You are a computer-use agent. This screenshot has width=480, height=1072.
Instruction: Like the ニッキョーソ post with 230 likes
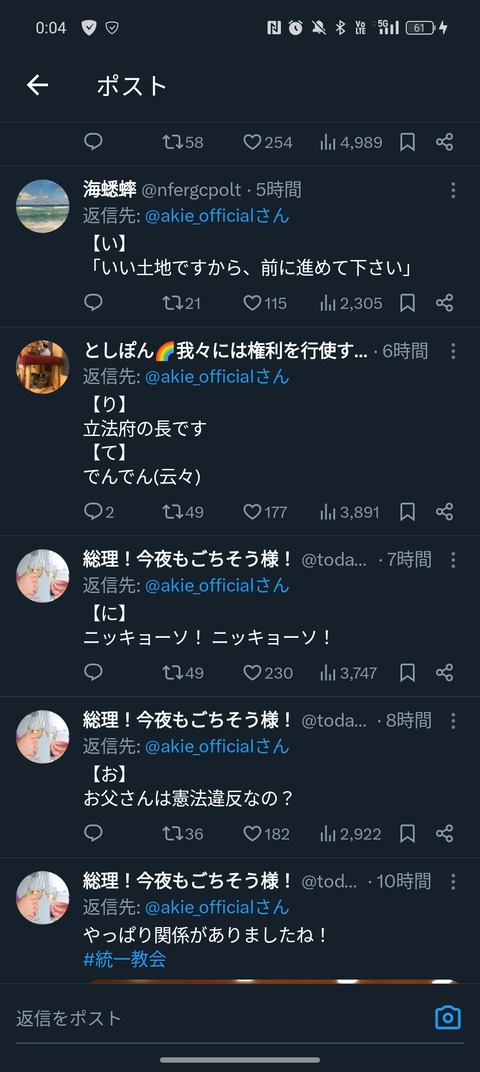coord(268,673)
